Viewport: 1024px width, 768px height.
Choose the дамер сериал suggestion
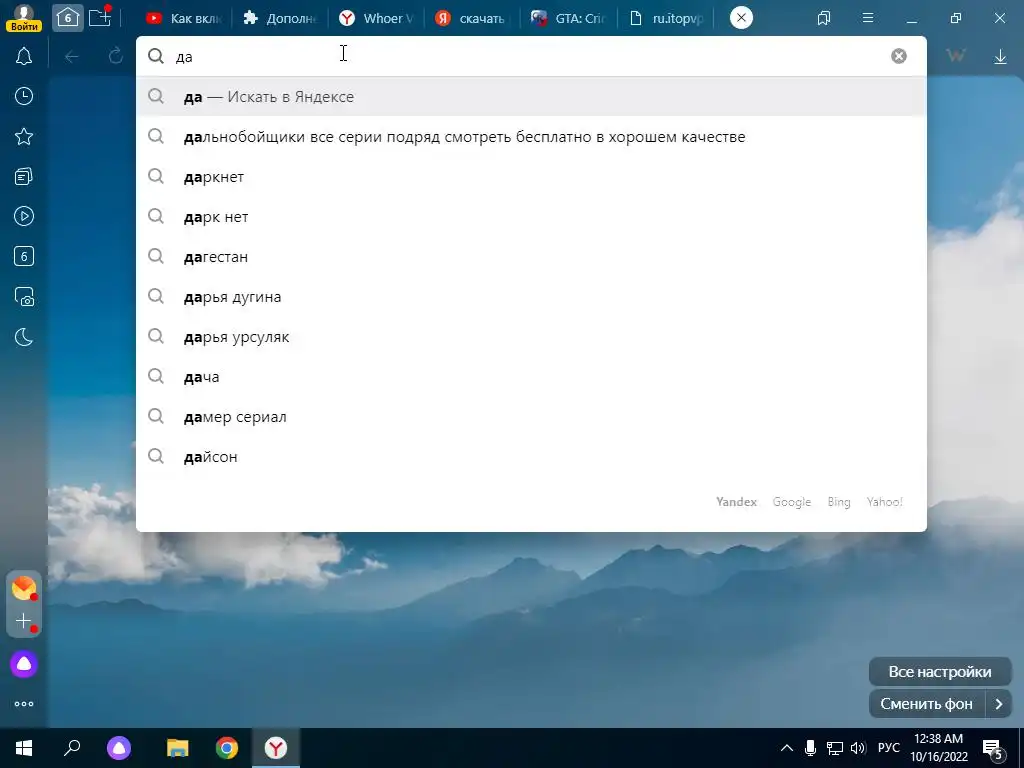(531, 417)
